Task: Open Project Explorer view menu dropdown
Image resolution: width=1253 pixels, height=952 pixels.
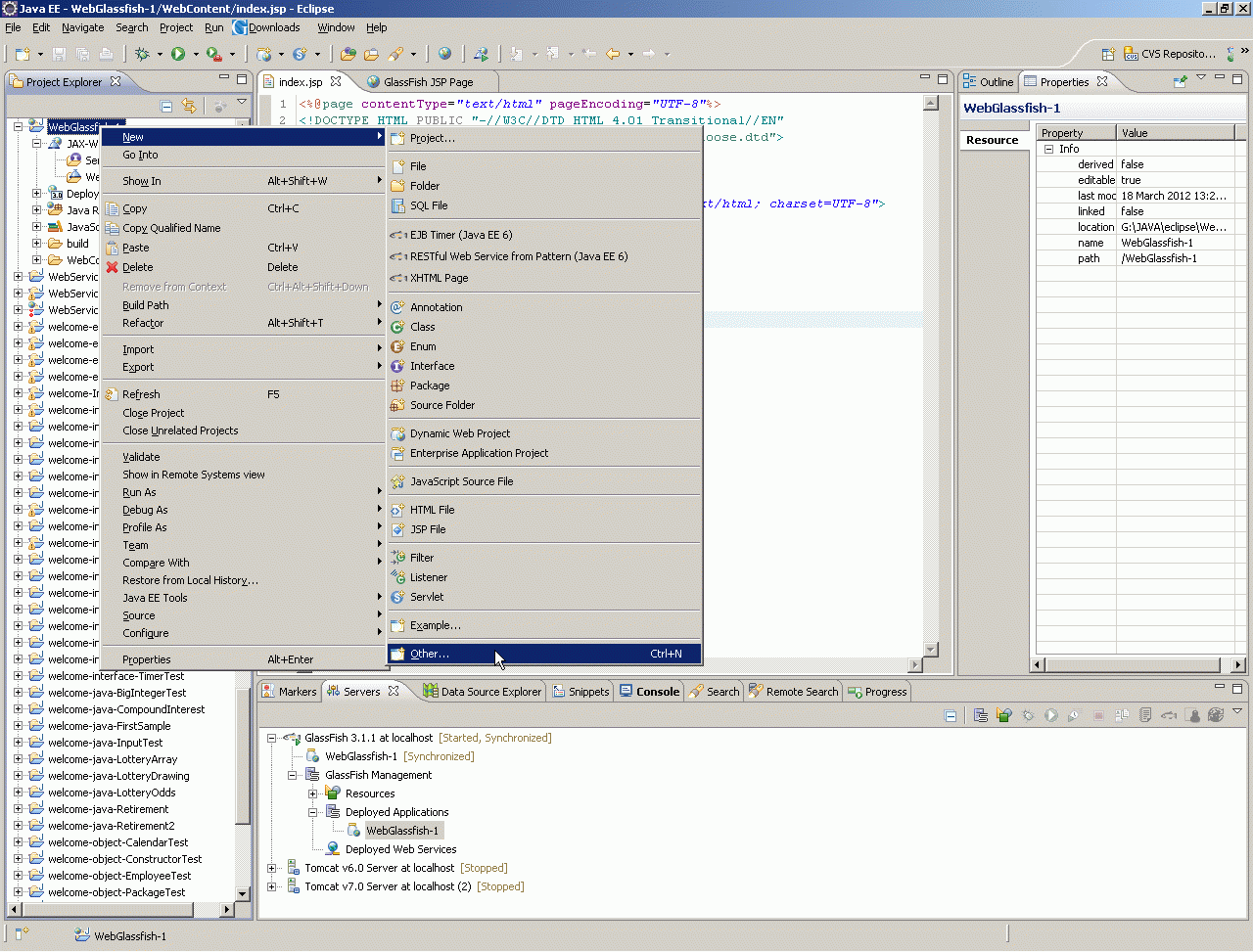Action: [242, 103]
